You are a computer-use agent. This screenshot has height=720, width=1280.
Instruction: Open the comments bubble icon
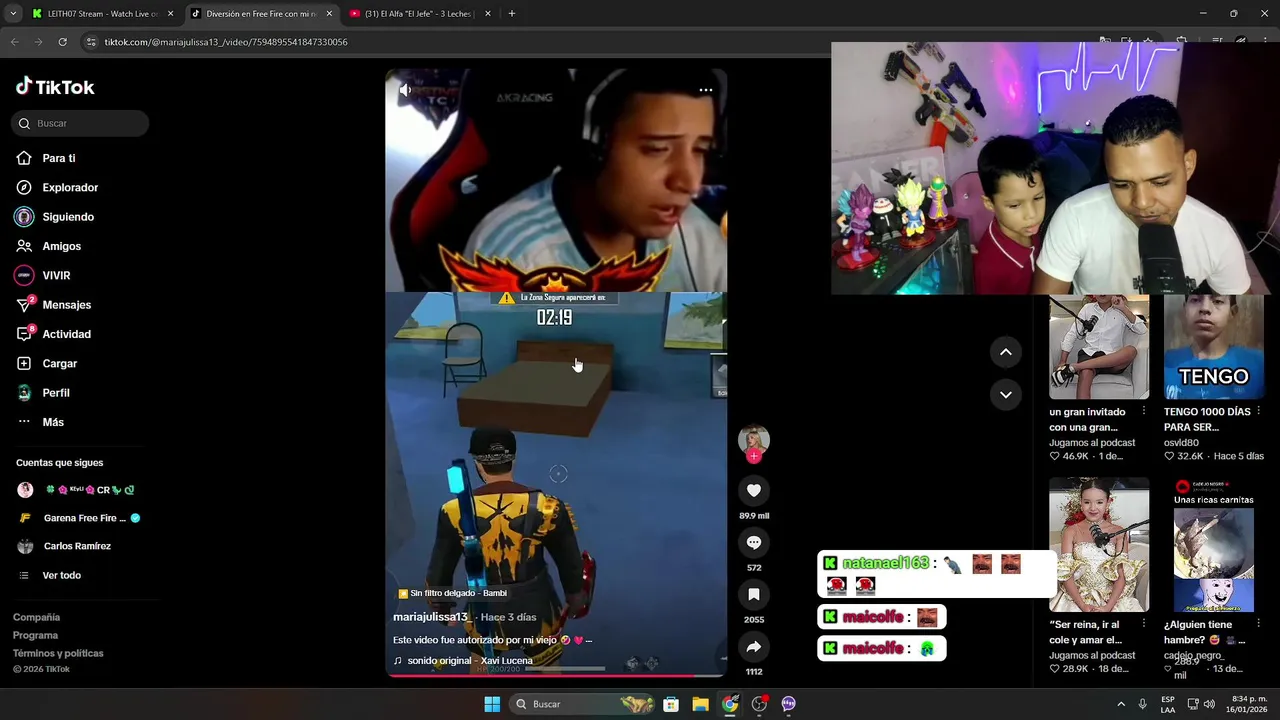(x=754, y=542)
